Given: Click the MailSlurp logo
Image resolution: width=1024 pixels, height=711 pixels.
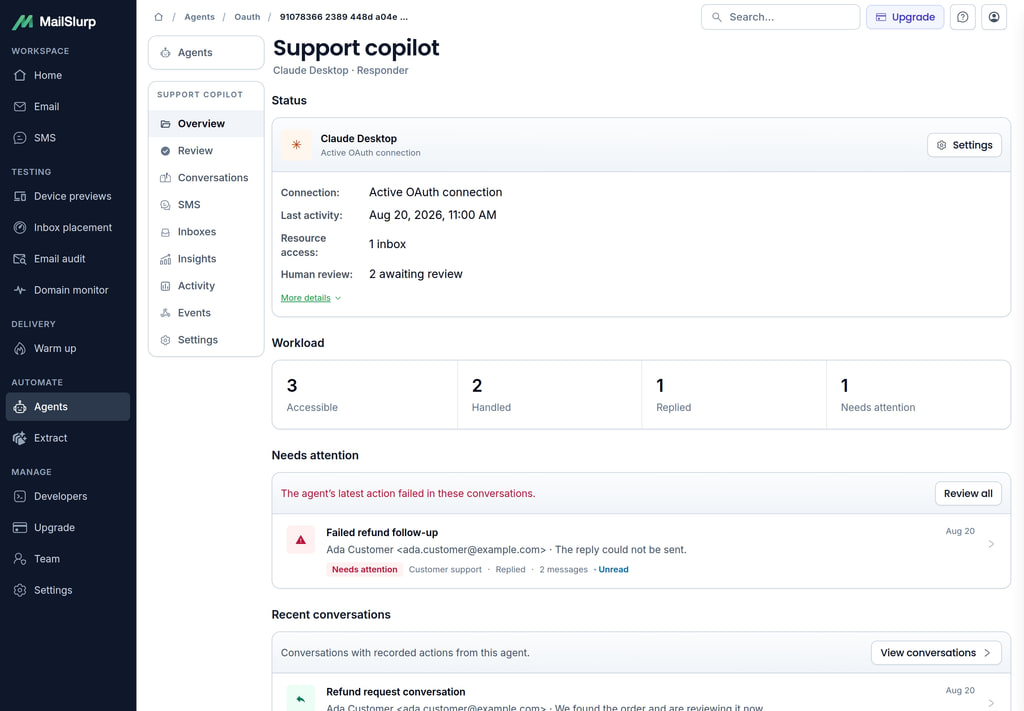Looking at the screenshot, I should 54,22.
